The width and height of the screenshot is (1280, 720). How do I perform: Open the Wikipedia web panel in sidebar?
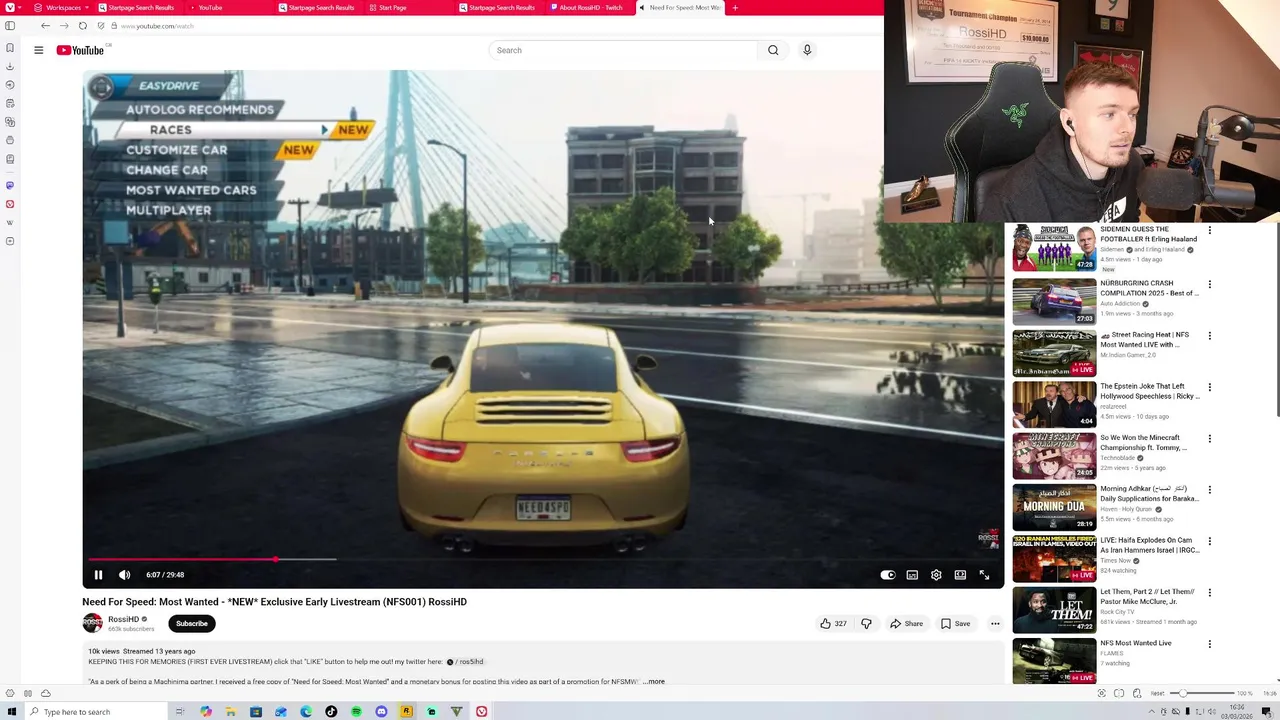10,223
